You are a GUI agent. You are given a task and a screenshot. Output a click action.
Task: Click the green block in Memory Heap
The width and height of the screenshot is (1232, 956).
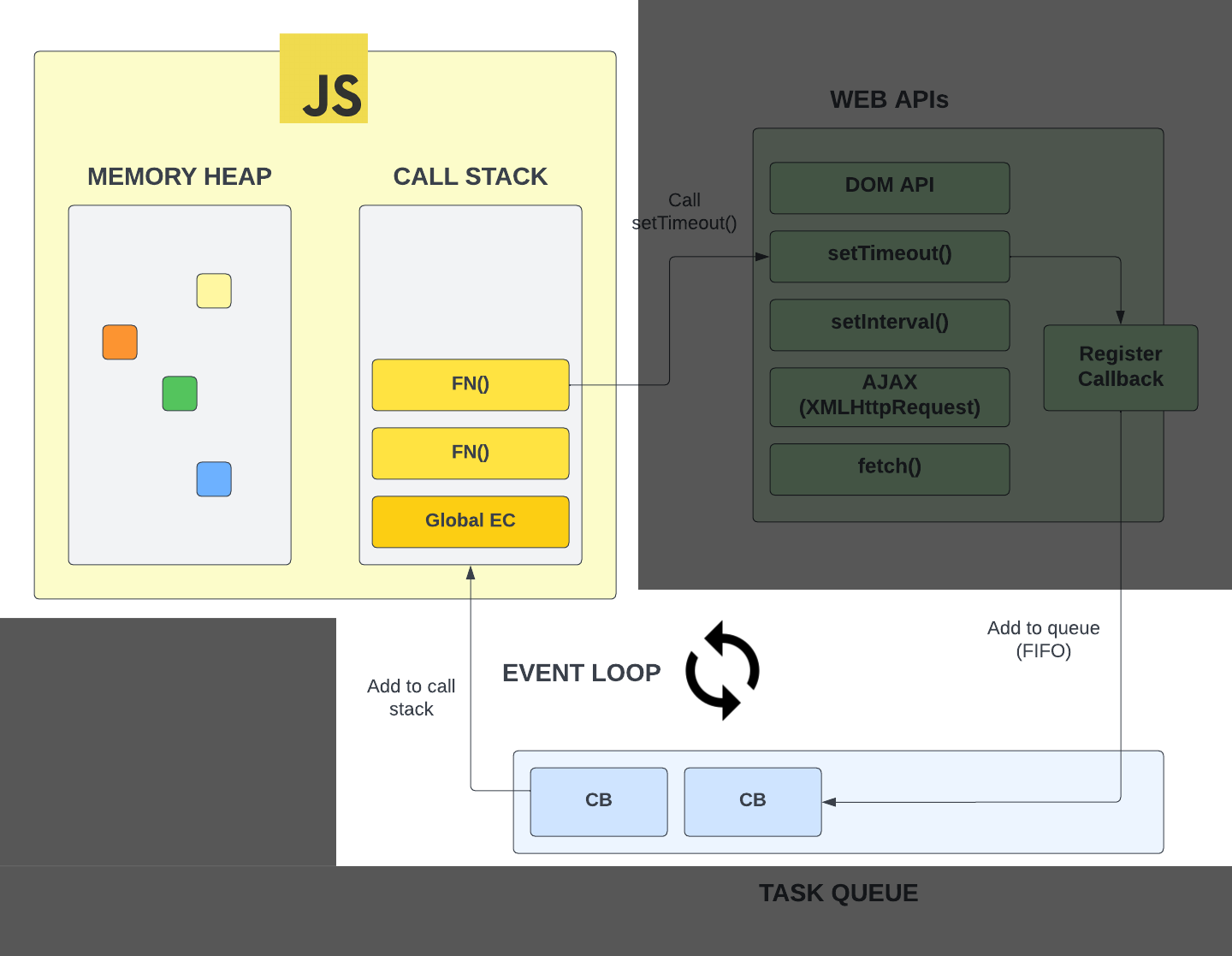179,394
